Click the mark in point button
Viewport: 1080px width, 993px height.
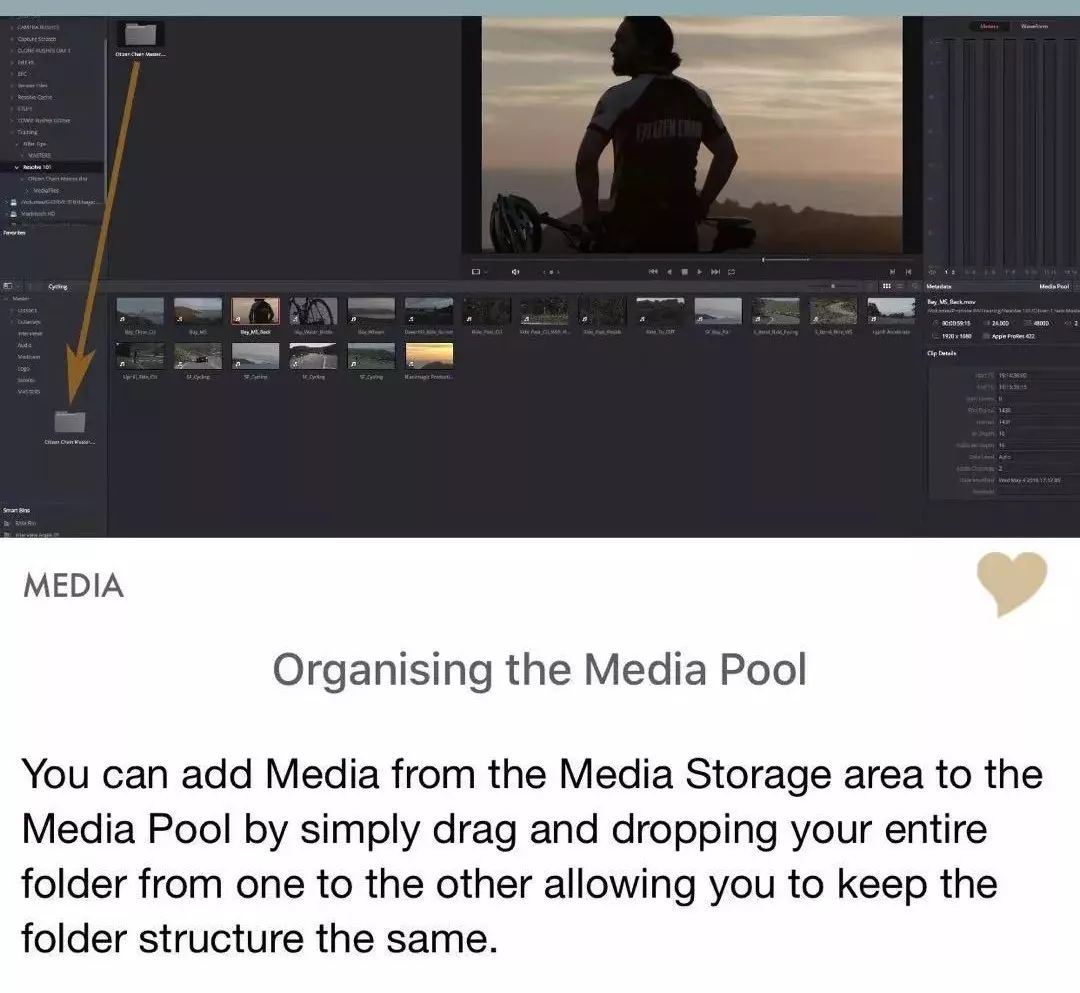pos(893,272)
